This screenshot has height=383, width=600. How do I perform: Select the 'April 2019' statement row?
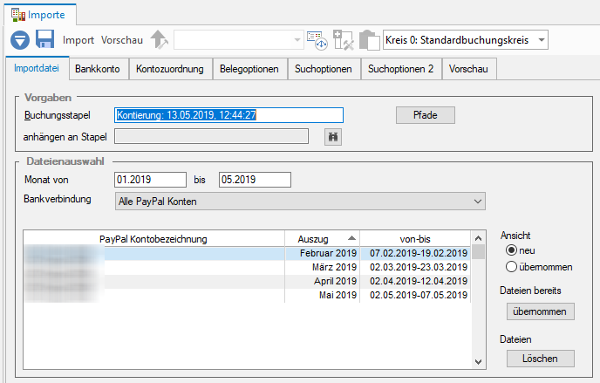tap(247, 281)
